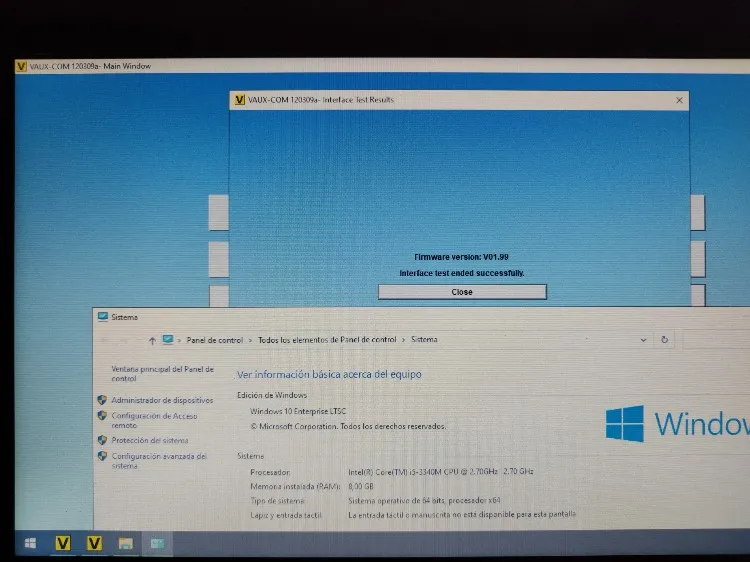Click VAUX-COM Main Window title icon
The image size is (750, 562).
pos(21,66)
